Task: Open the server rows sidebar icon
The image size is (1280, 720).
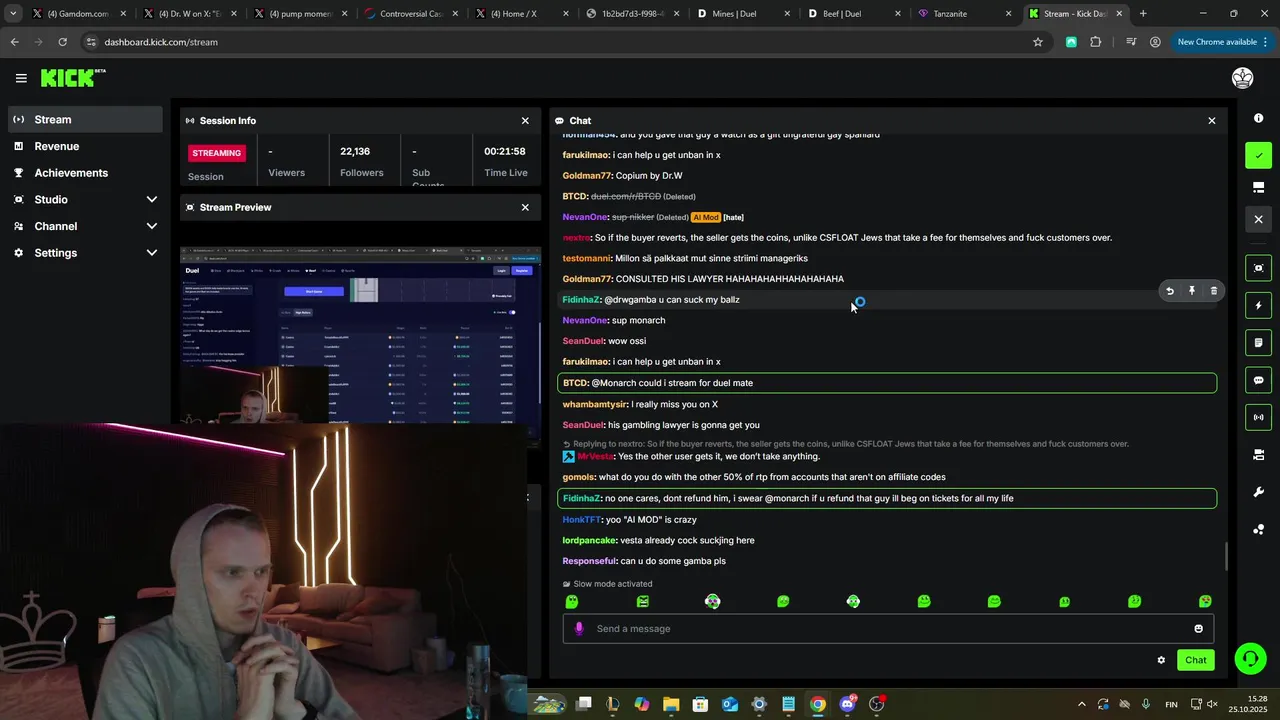Action: (x=1258, y=455)
